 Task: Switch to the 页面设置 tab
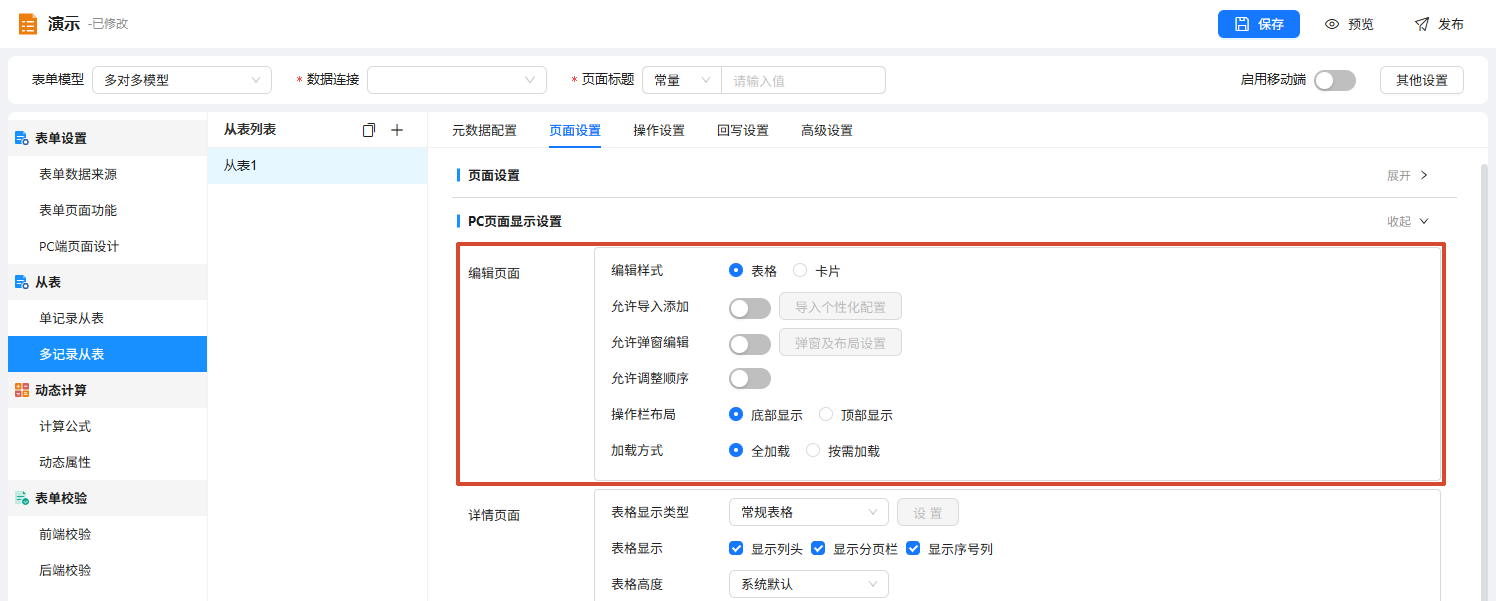575,130
